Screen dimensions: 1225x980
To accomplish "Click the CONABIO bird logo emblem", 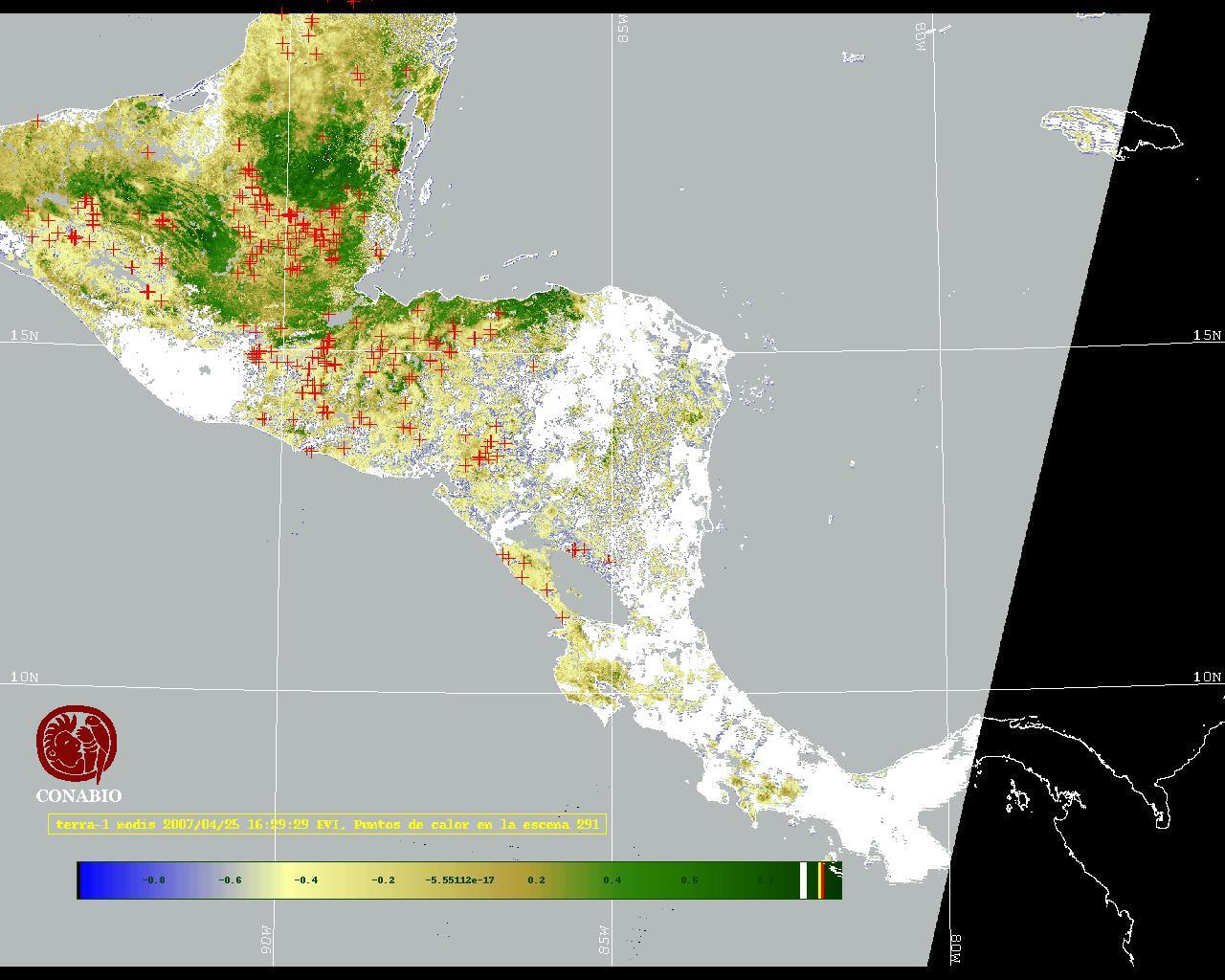I will tap(78, 745).
